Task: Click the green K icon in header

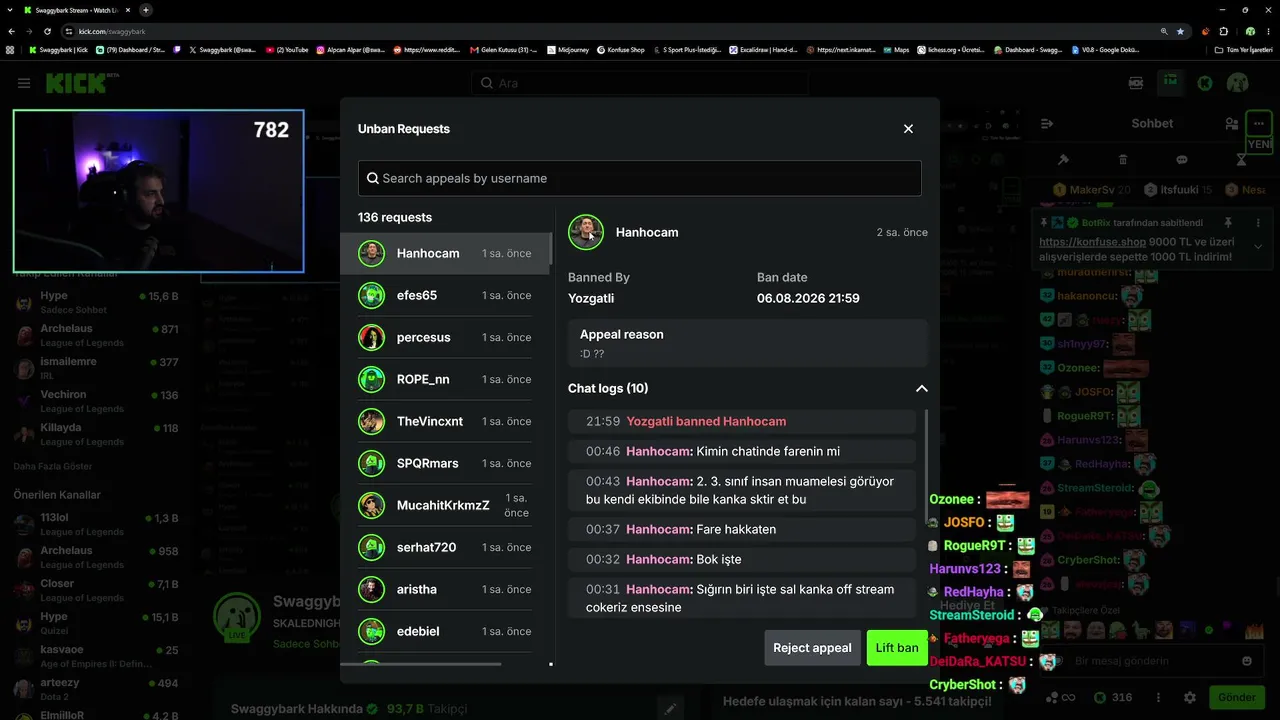Action: (1205, 83)
